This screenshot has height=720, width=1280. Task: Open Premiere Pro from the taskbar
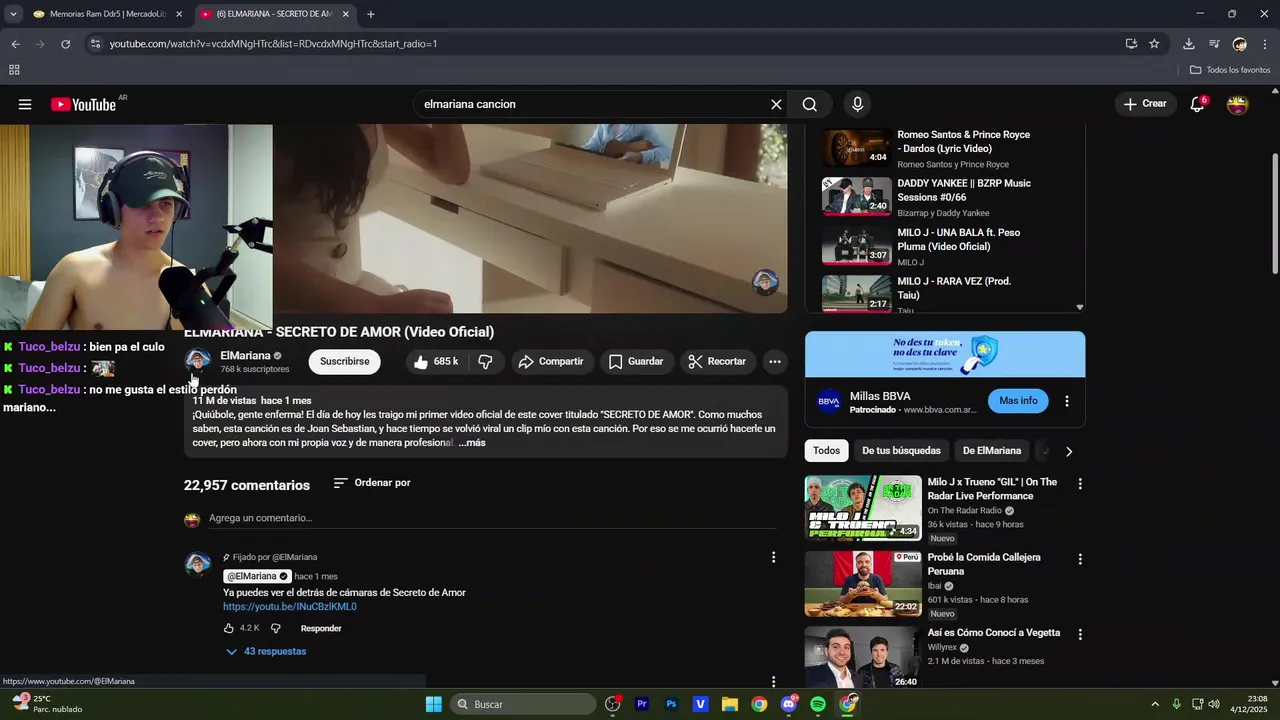(642, 704)
